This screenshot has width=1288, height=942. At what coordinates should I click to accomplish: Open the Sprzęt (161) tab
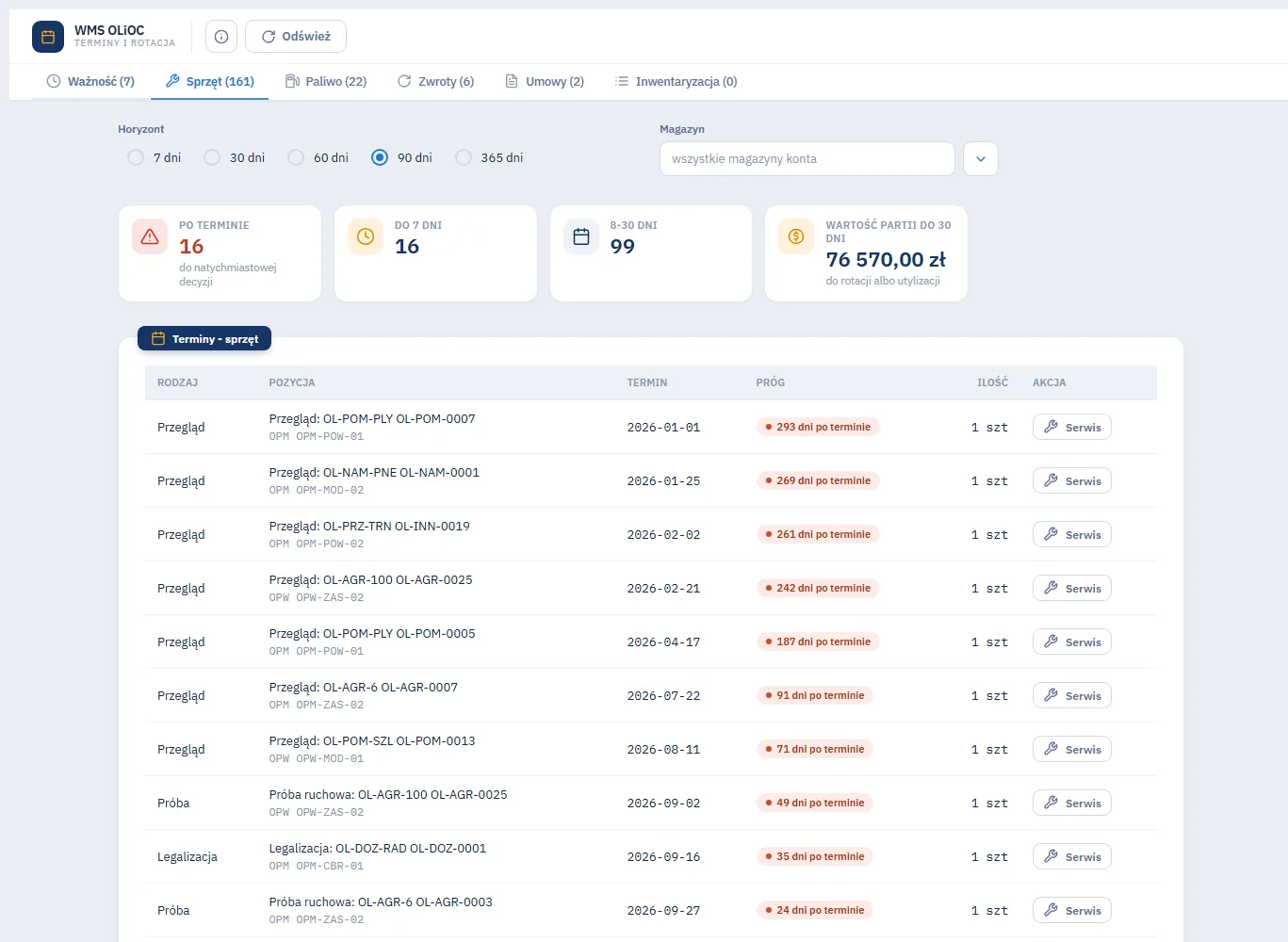point(210,82)
